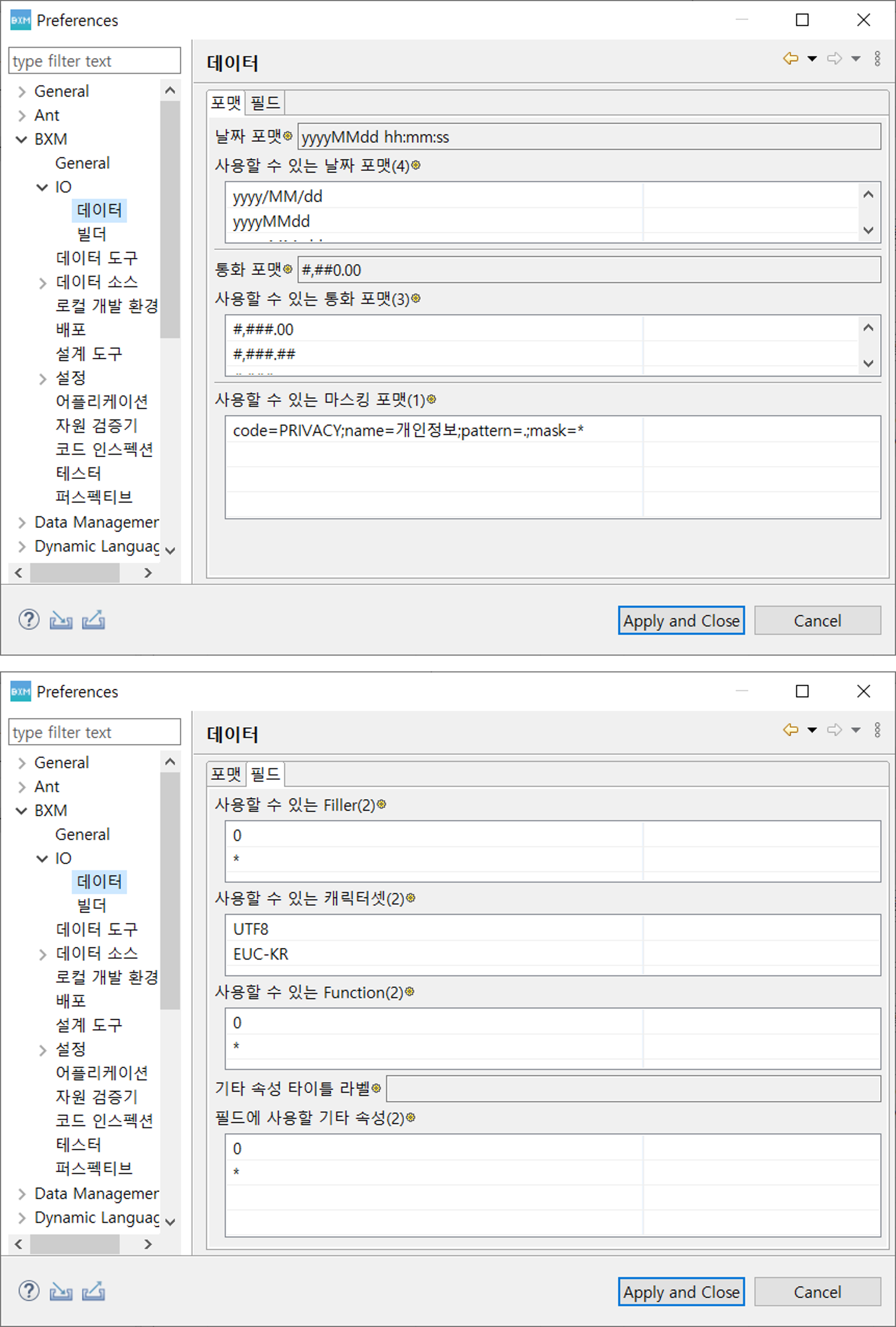Viewport: 896px width, 1327px height.
Task: Select code=PRIVACY masking format row
Action: (x=553, y=430)
